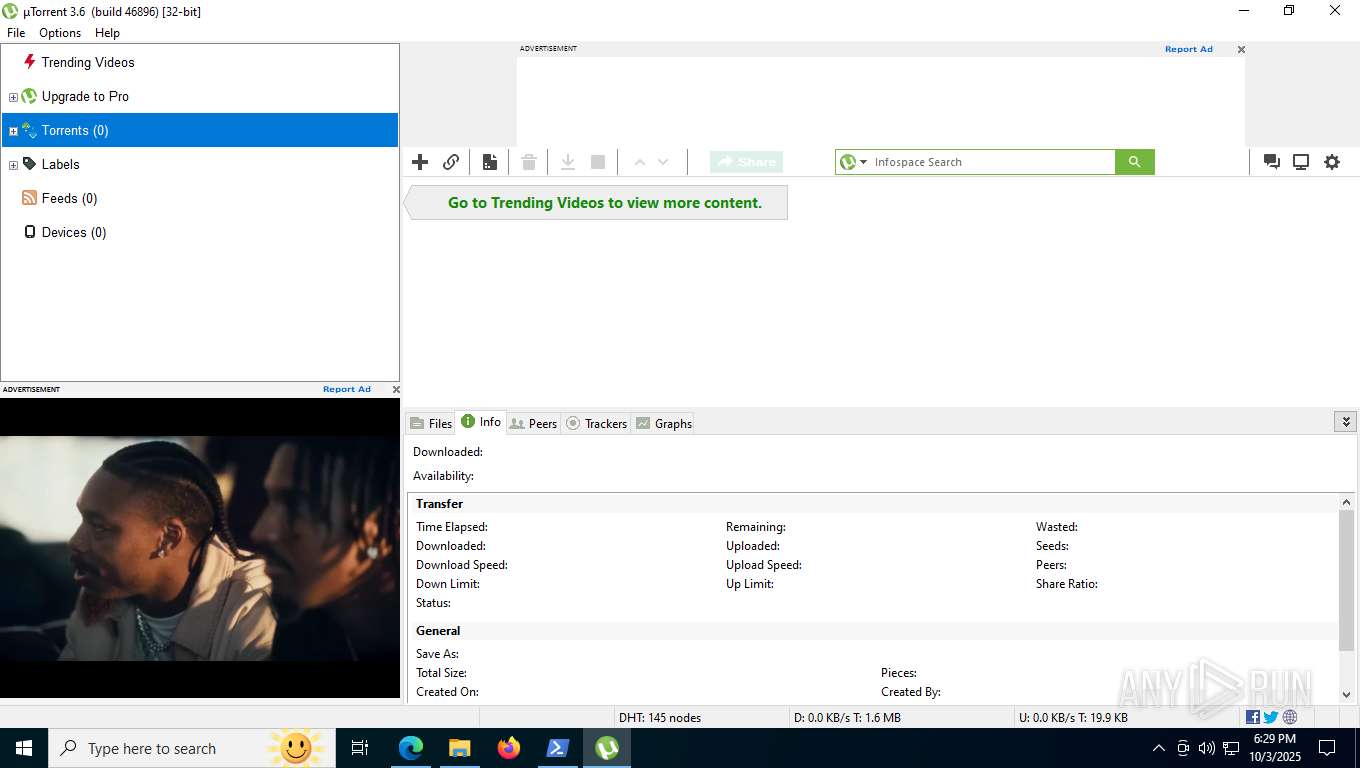Open the chat bubbles icon in toolbar
Image resolution: width=1360 pixels, height=768 pixels.
click(1271, 162)
